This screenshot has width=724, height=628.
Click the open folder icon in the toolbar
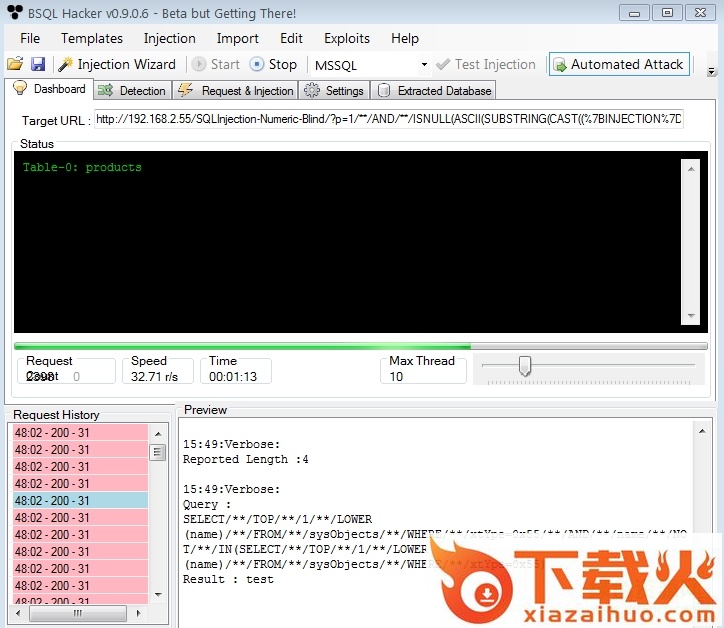(x=15, y=64)
